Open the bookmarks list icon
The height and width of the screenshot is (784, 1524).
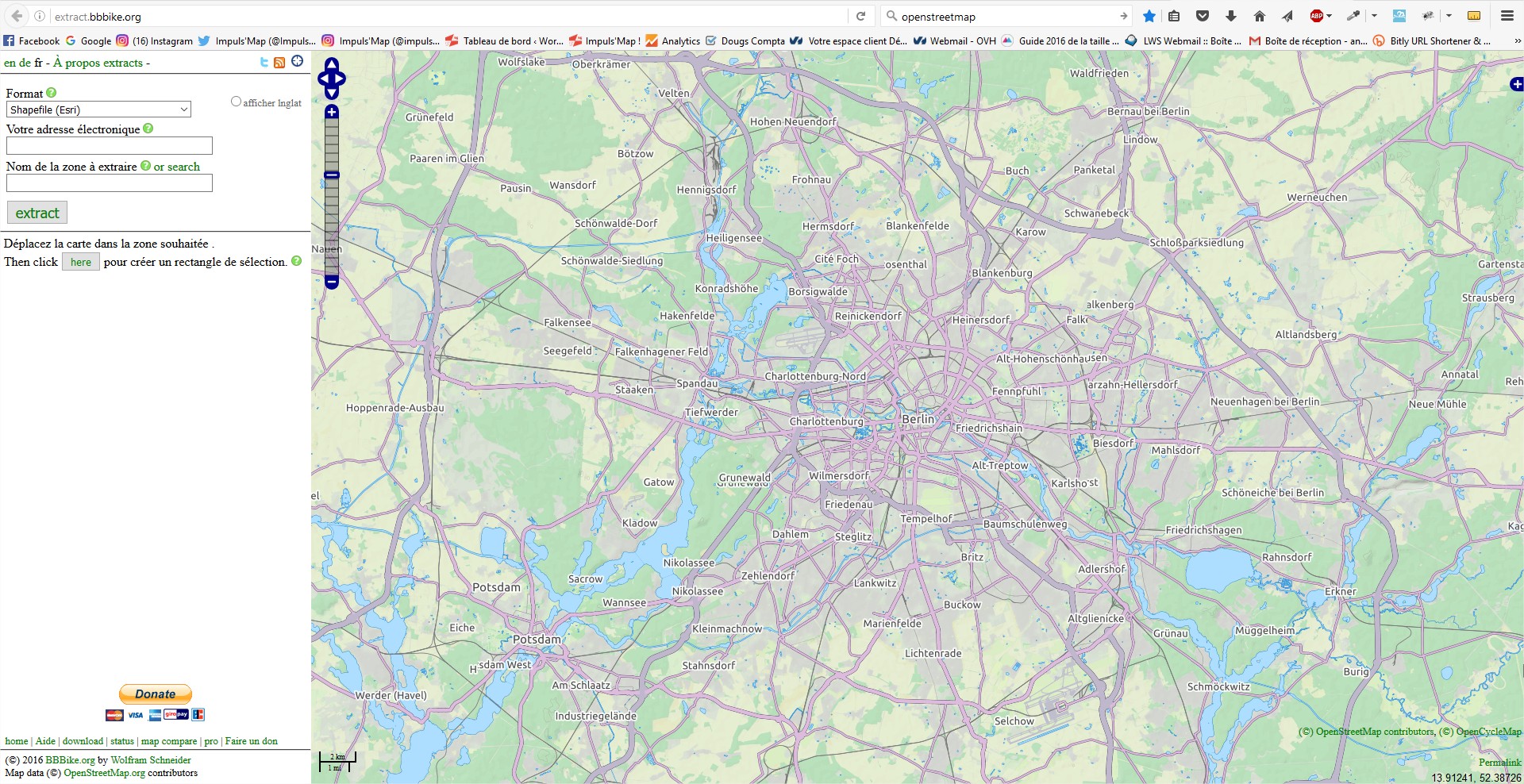[x=1174, y=16]
